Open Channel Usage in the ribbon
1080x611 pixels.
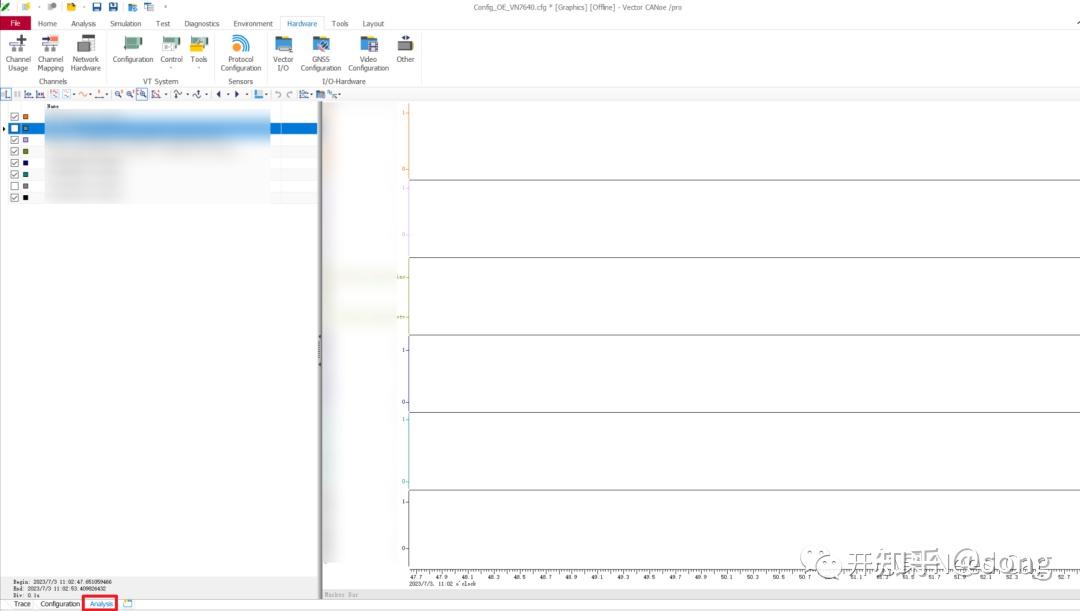click(18, 53)
